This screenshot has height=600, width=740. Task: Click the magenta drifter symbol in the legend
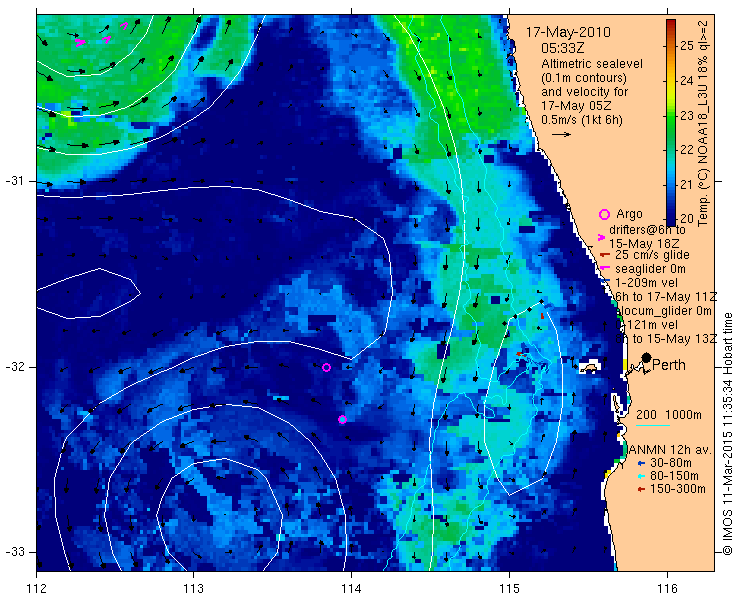click(601, 237)
